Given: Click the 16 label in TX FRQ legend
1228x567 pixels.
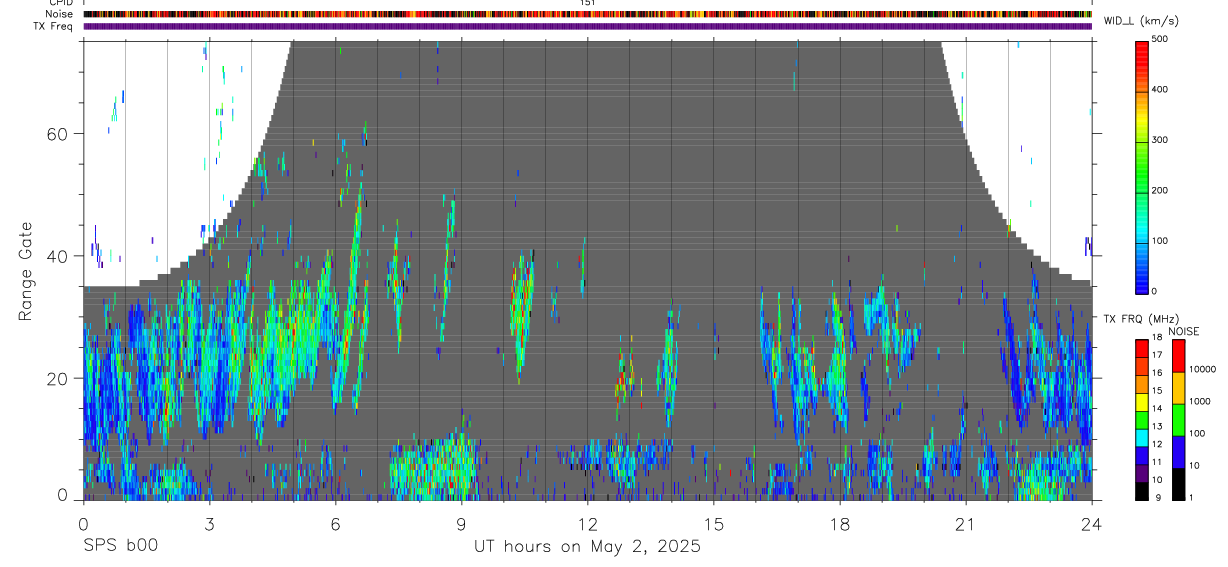Looking at the screenshot, I should (x=1157, y=373).
